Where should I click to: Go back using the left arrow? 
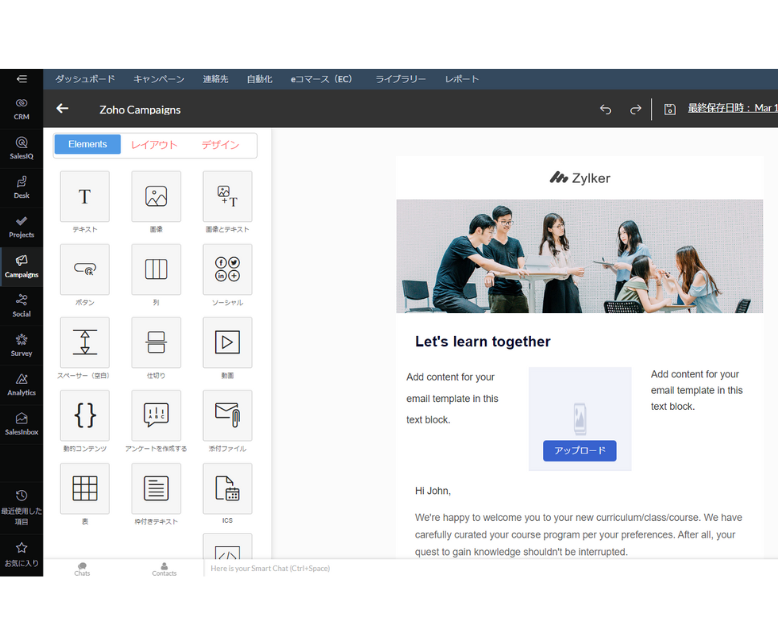(63, 109)
